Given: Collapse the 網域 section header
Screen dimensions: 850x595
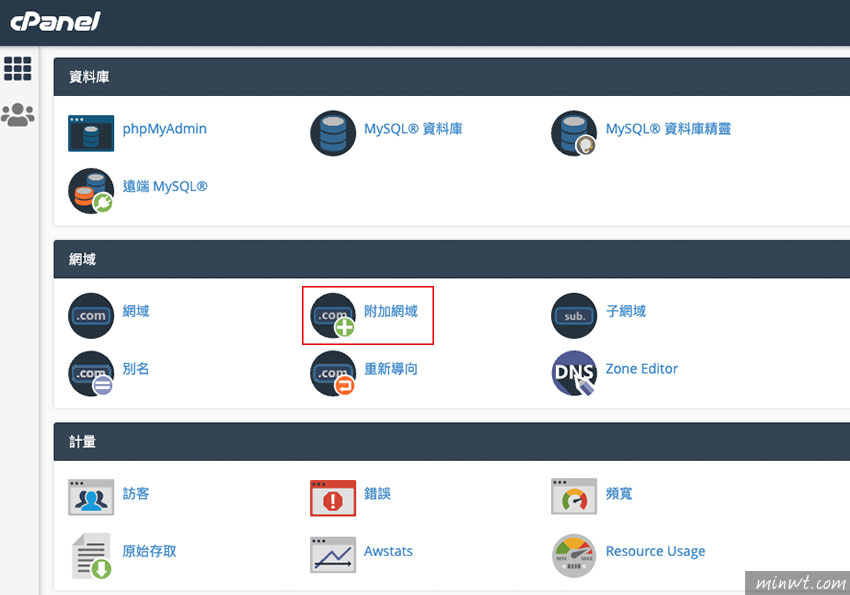Looking at the screenshot, I should (x=452, y=259).
